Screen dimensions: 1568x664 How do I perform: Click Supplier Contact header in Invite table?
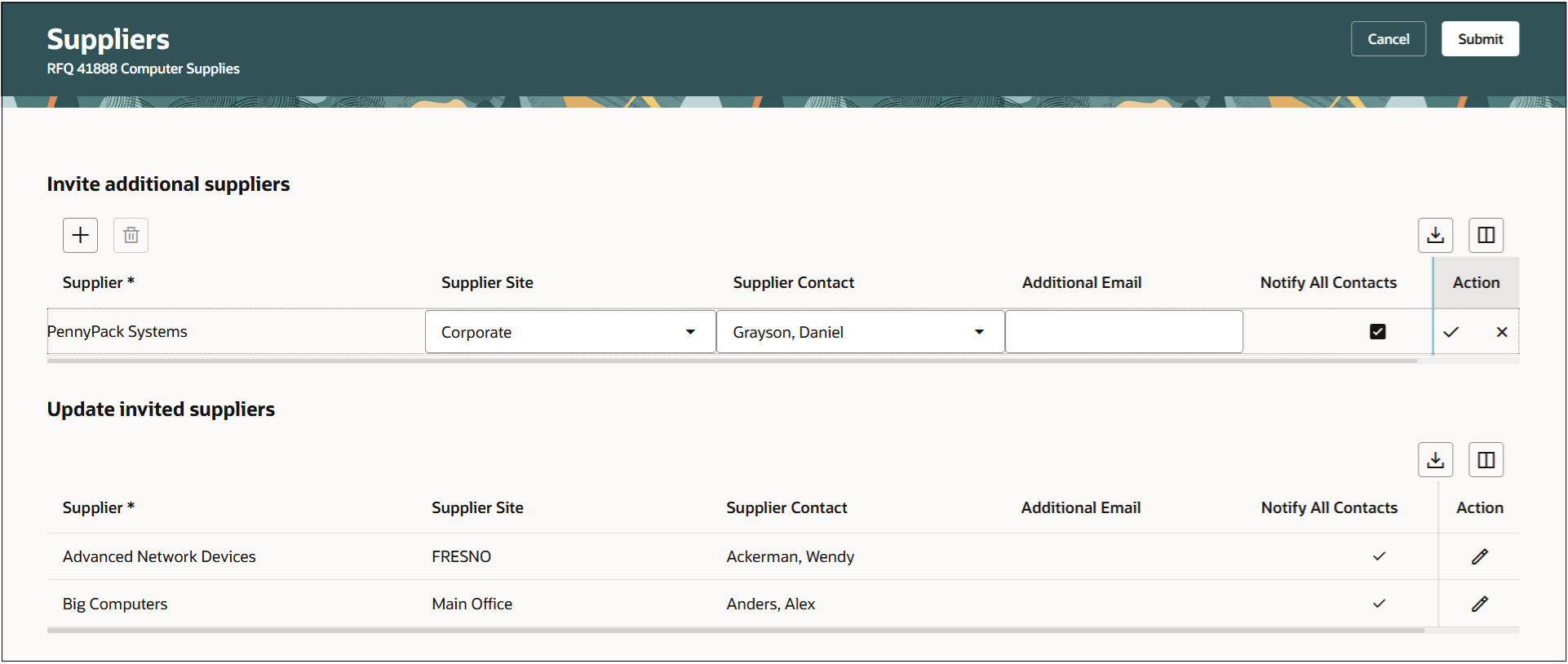click(794, 282)
